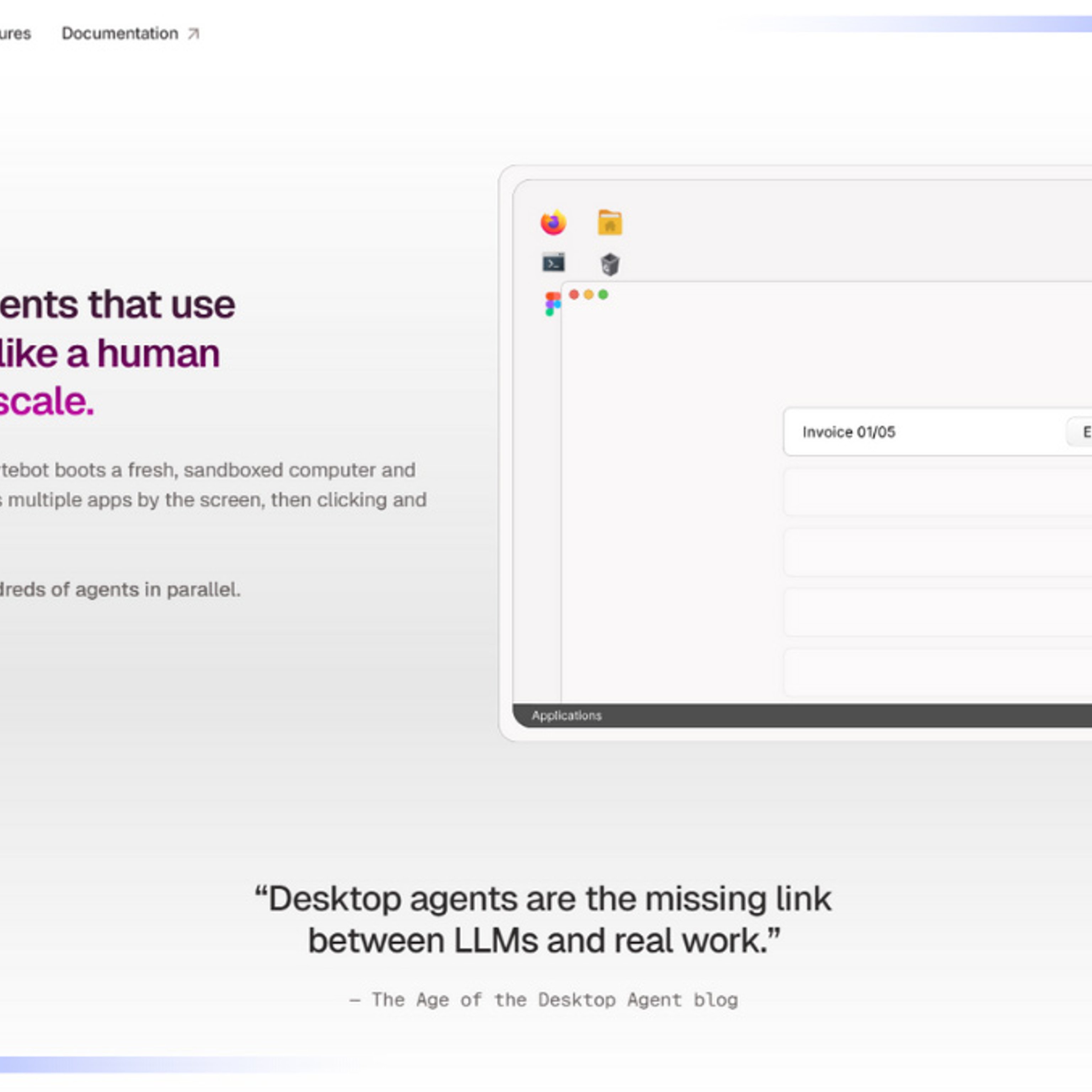Click the partially visible Features nav link
This screenshot has height=1092, width=1092.
[x=15, y=34]
